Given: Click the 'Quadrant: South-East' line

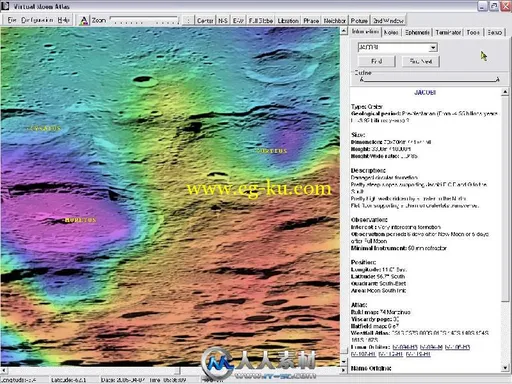Looking at the screenshot, I should (378, 284).
